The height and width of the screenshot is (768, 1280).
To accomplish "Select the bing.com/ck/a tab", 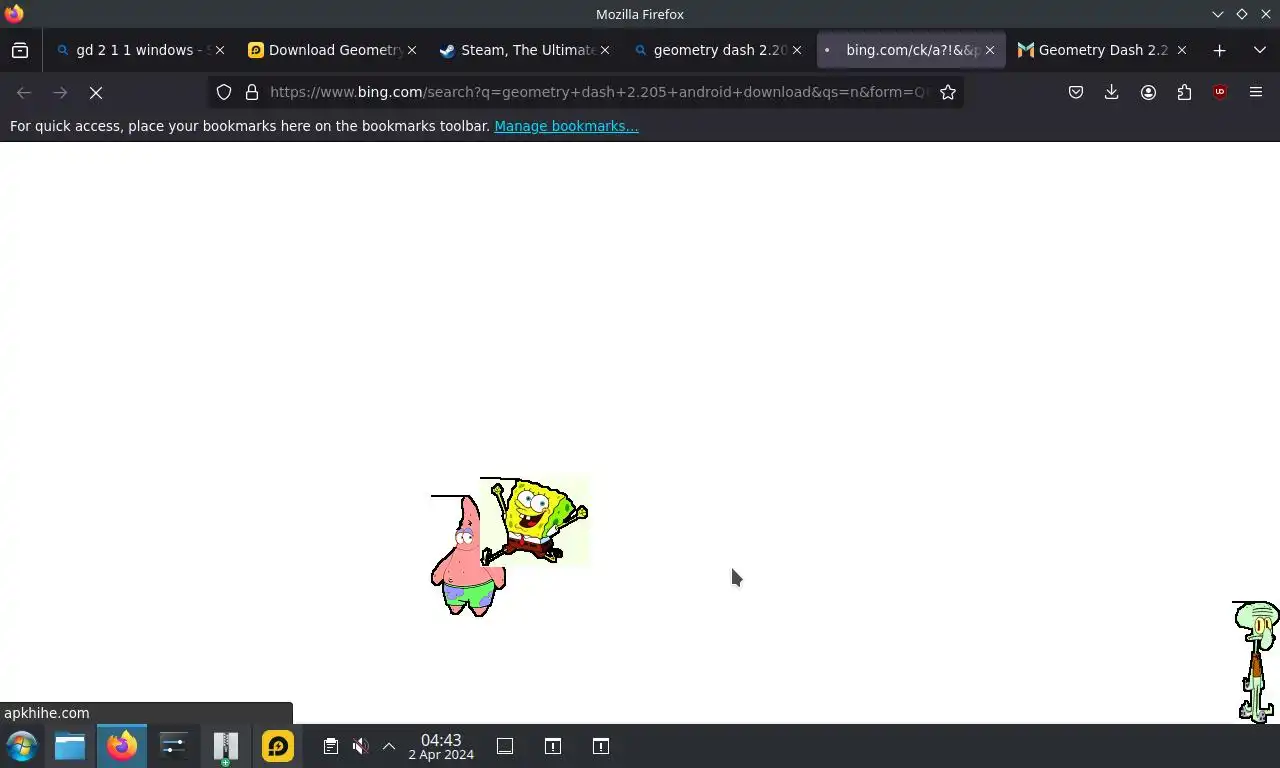I will tap(911, 50).
